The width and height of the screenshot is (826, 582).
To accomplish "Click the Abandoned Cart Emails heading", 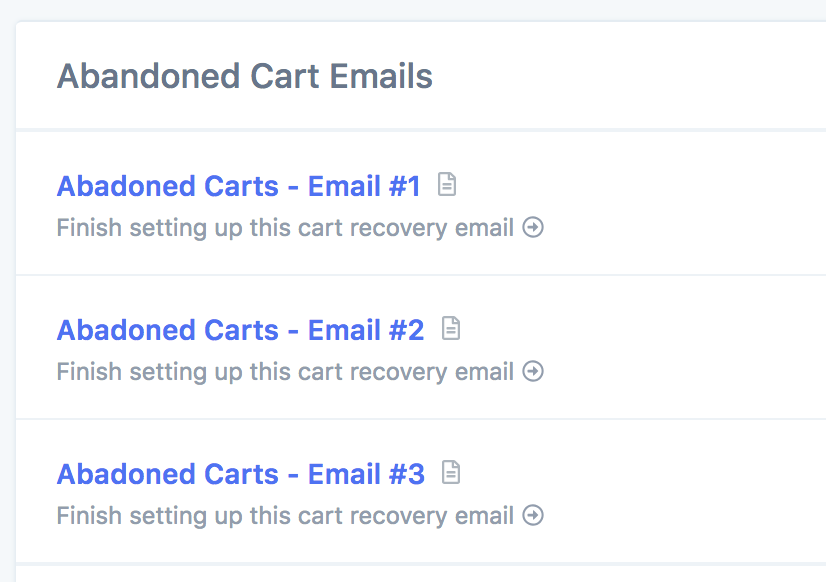I will click(x=245, y=76).
